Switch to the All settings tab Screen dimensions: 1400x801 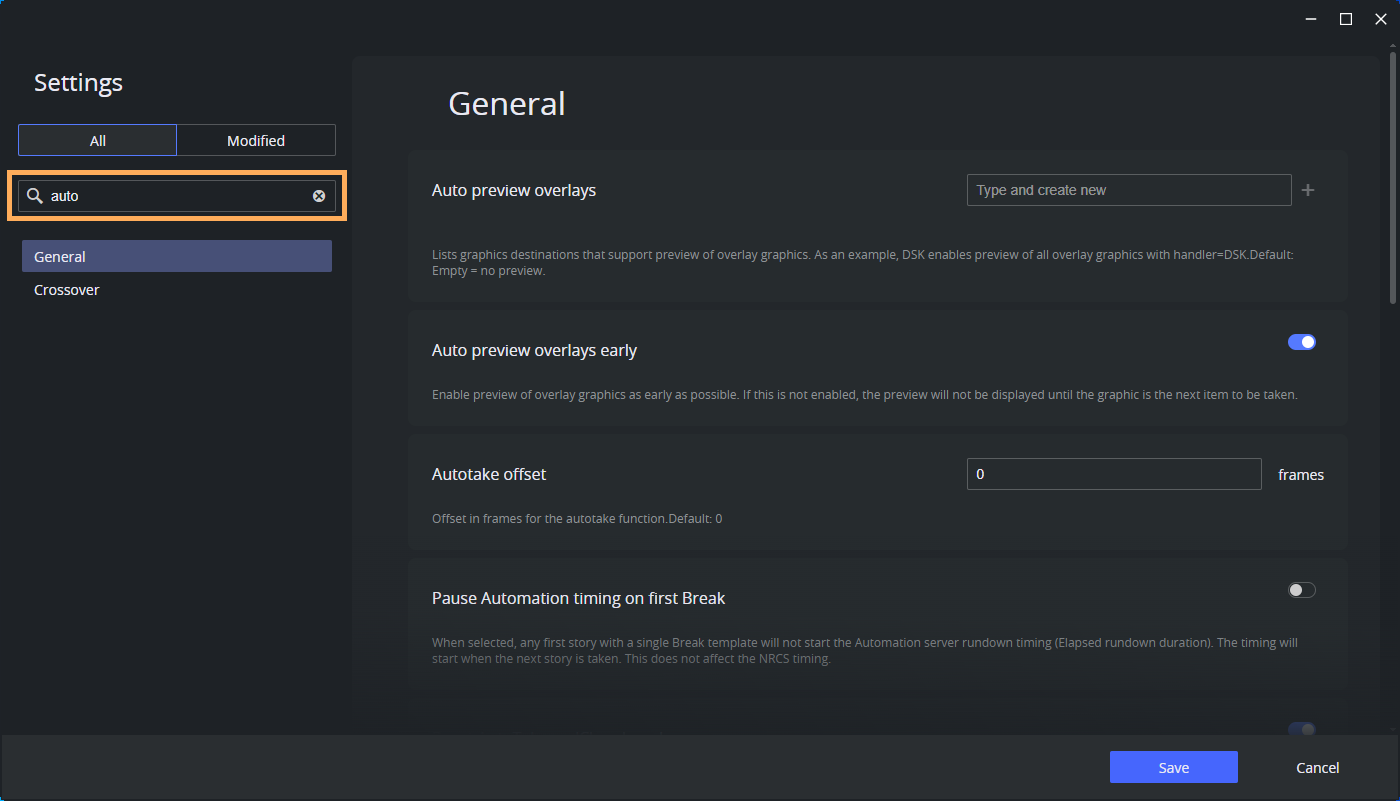click(97, 141)
